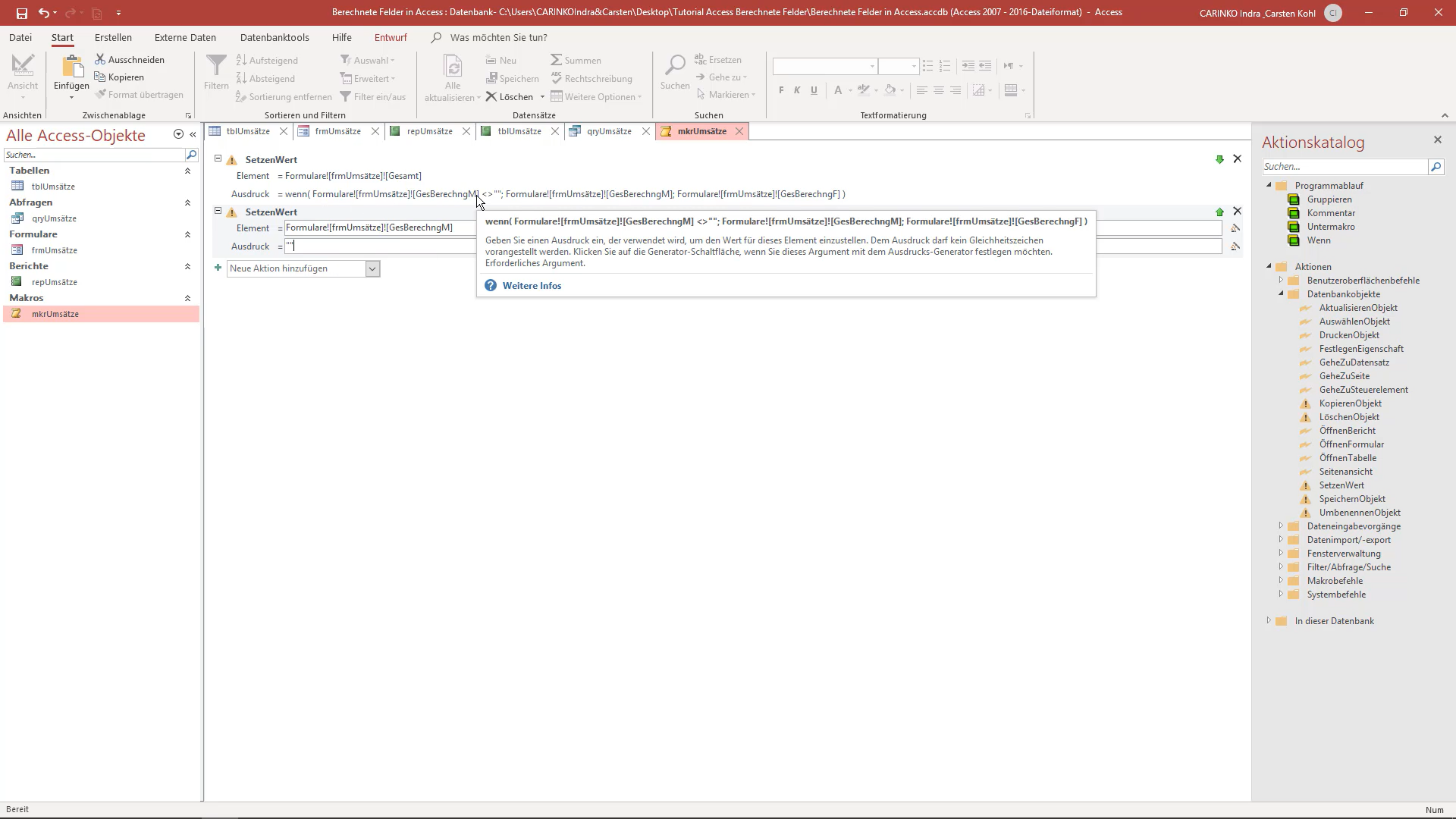Open the Neue Aktion hinzufügen dropdown
The image size is (1456, 819).
pos(372,268)
